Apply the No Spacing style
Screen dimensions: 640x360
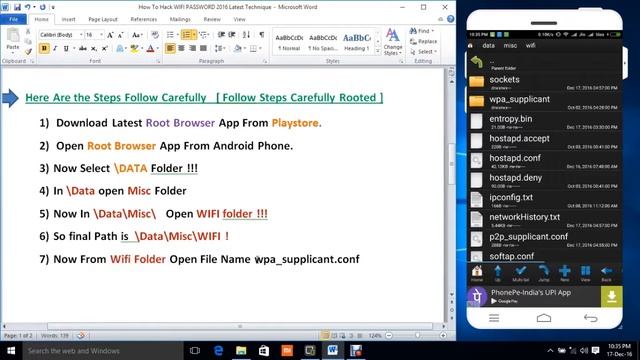323,42
